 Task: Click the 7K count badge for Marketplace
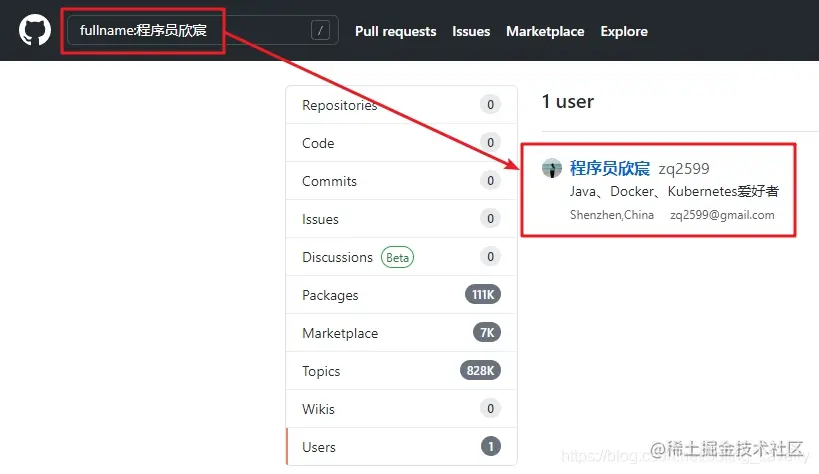tap(487, 333)
